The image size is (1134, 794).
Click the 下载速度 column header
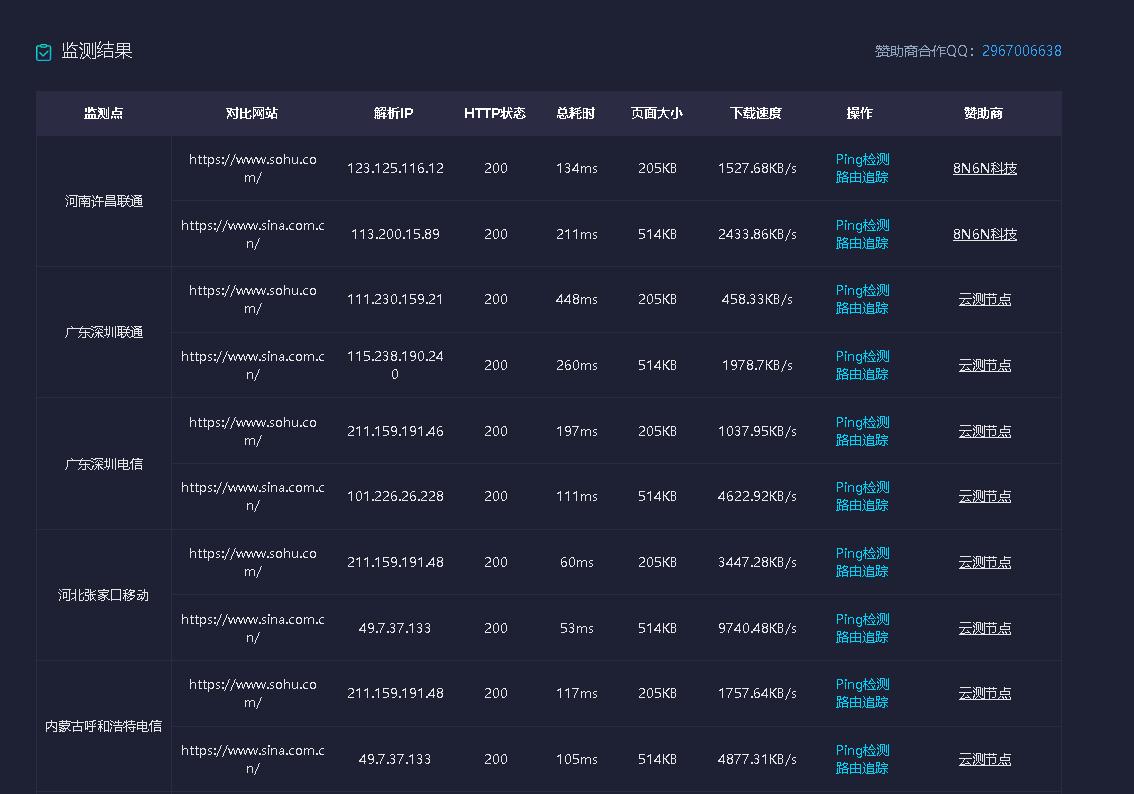(755, 113)
